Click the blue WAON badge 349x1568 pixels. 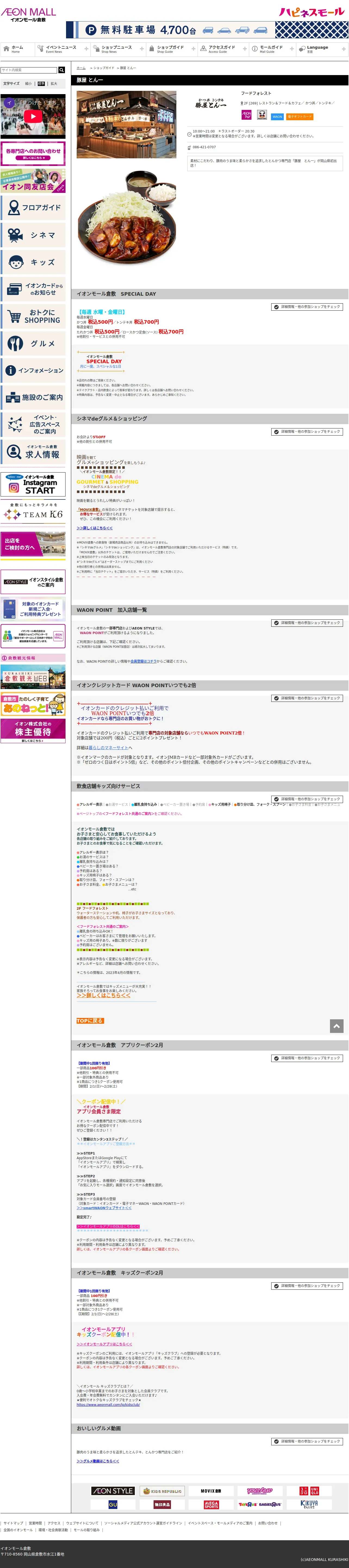[x=277, y=117]
